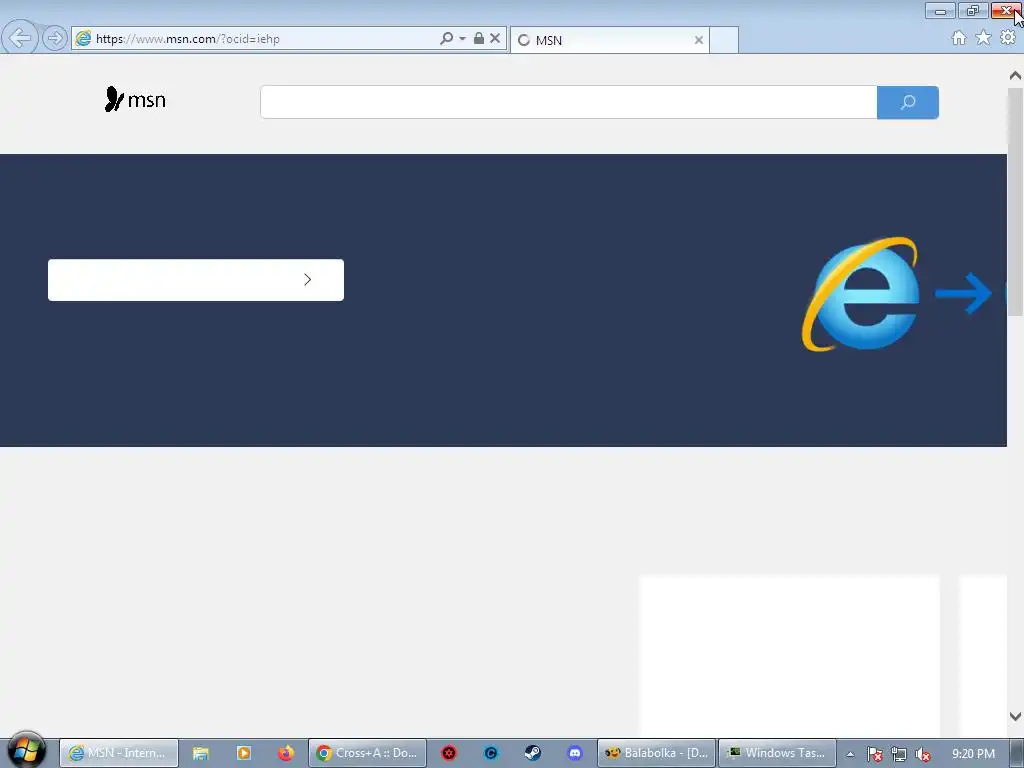Open Discord from the taskbar
The image size is (1024, 768).
click(575, 753)
